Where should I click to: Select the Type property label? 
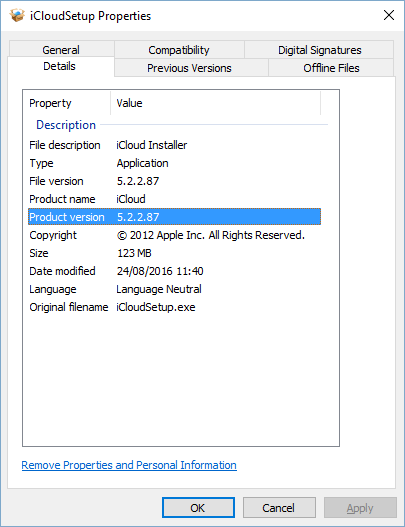point(41,163)
